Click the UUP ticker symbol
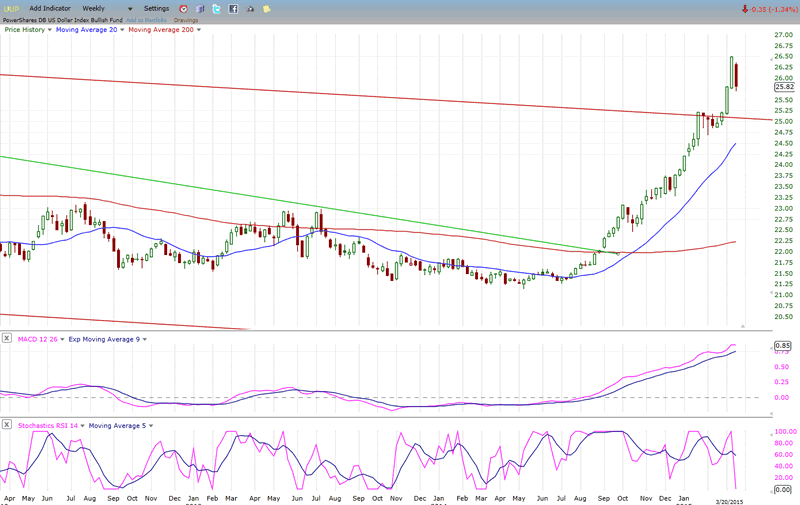Viewport: 800px width, 505px height. click(10, 8)
